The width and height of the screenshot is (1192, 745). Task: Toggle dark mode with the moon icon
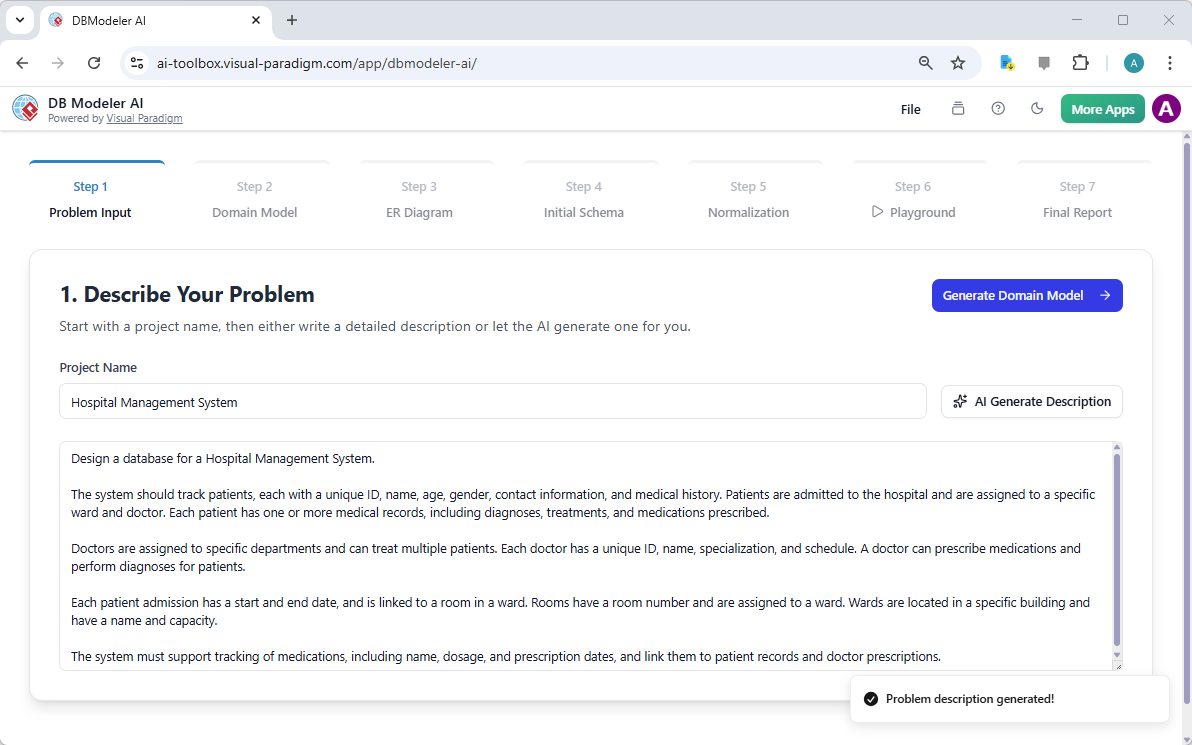pyautogui.click(x=1037, y=108)
